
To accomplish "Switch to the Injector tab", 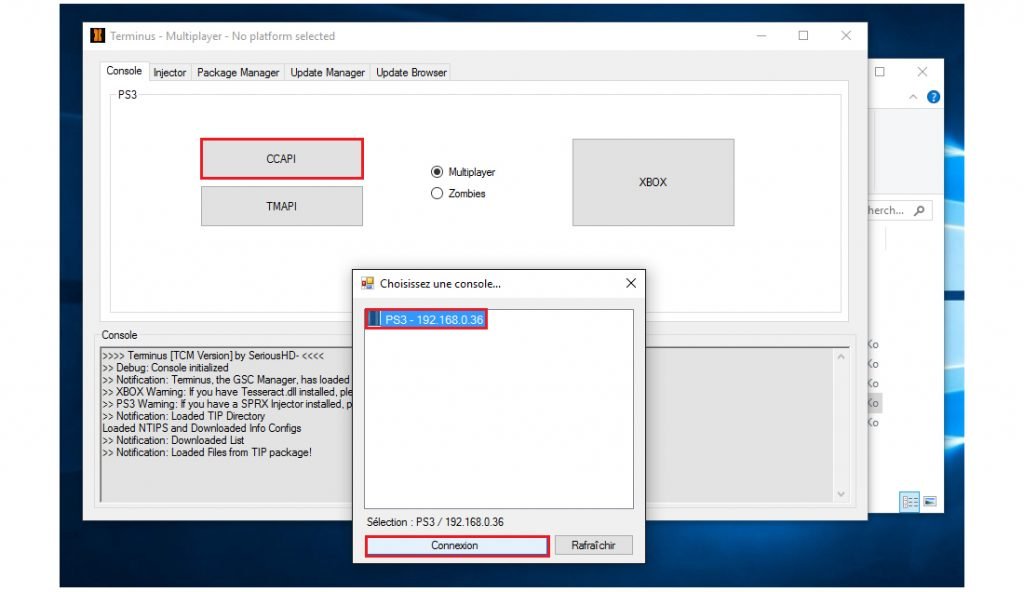I will pos(170,73).
